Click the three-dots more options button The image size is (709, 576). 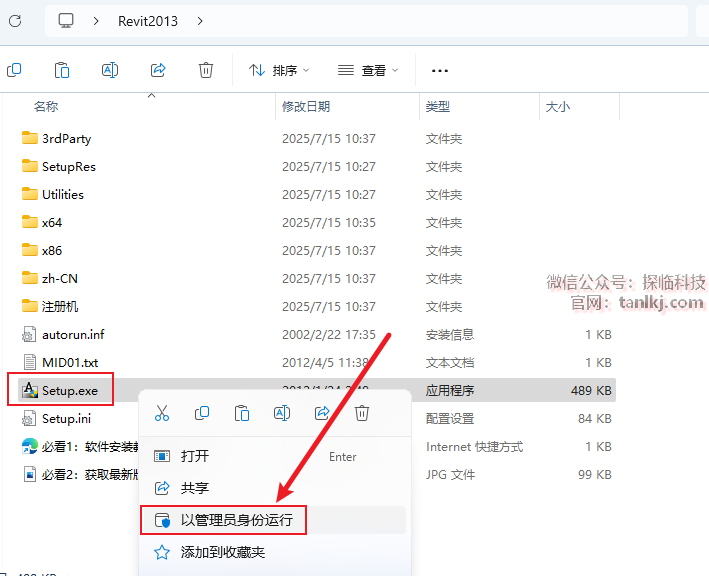439,70
